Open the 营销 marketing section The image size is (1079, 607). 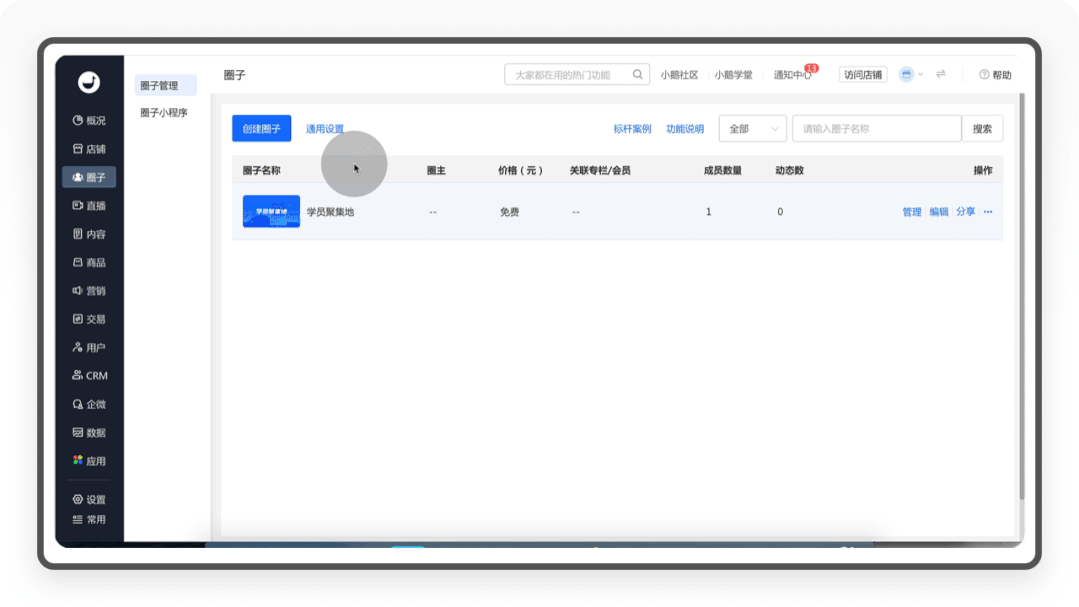tap(89, 290)
